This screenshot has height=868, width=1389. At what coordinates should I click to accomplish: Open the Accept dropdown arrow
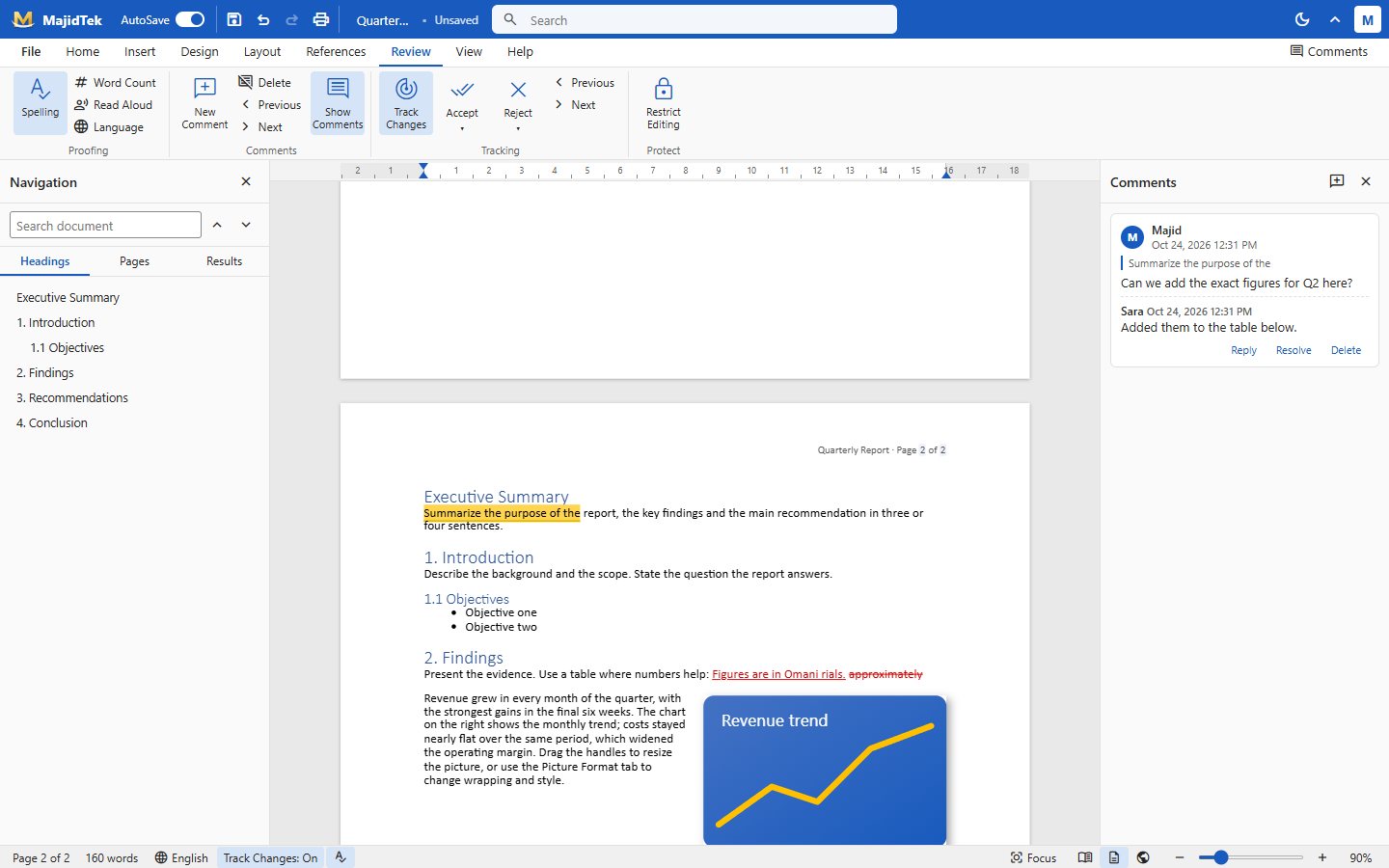[462, 128]
